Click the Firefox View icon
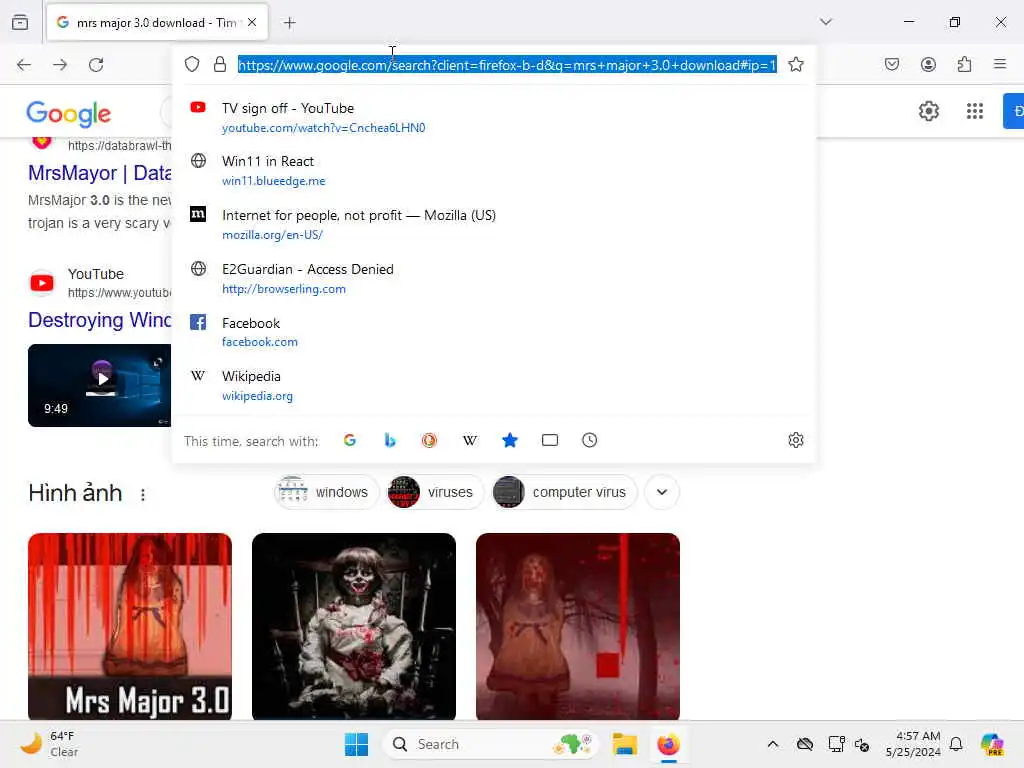 point(20,22)
